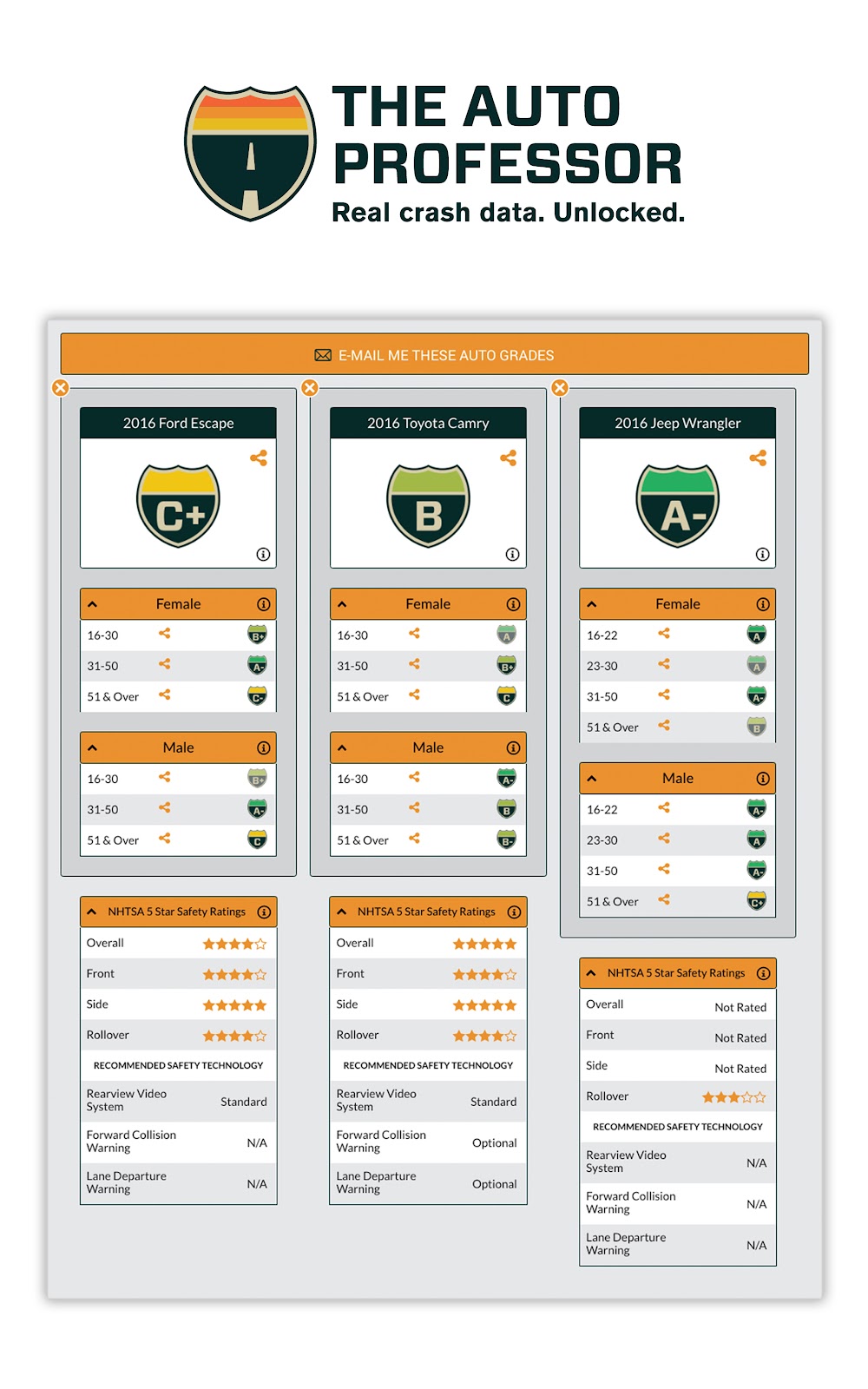Share the Ford Escape overall grade
868x1389 pixels.
[259, 458]
